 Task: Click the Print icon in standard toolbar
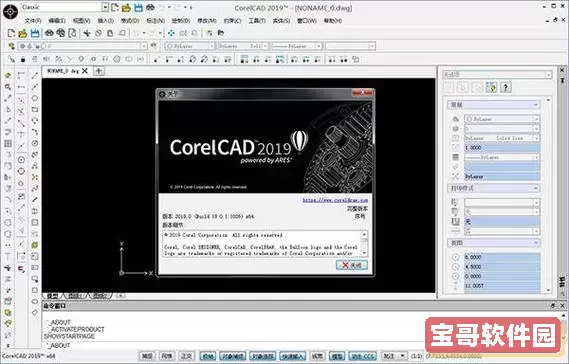49,33
